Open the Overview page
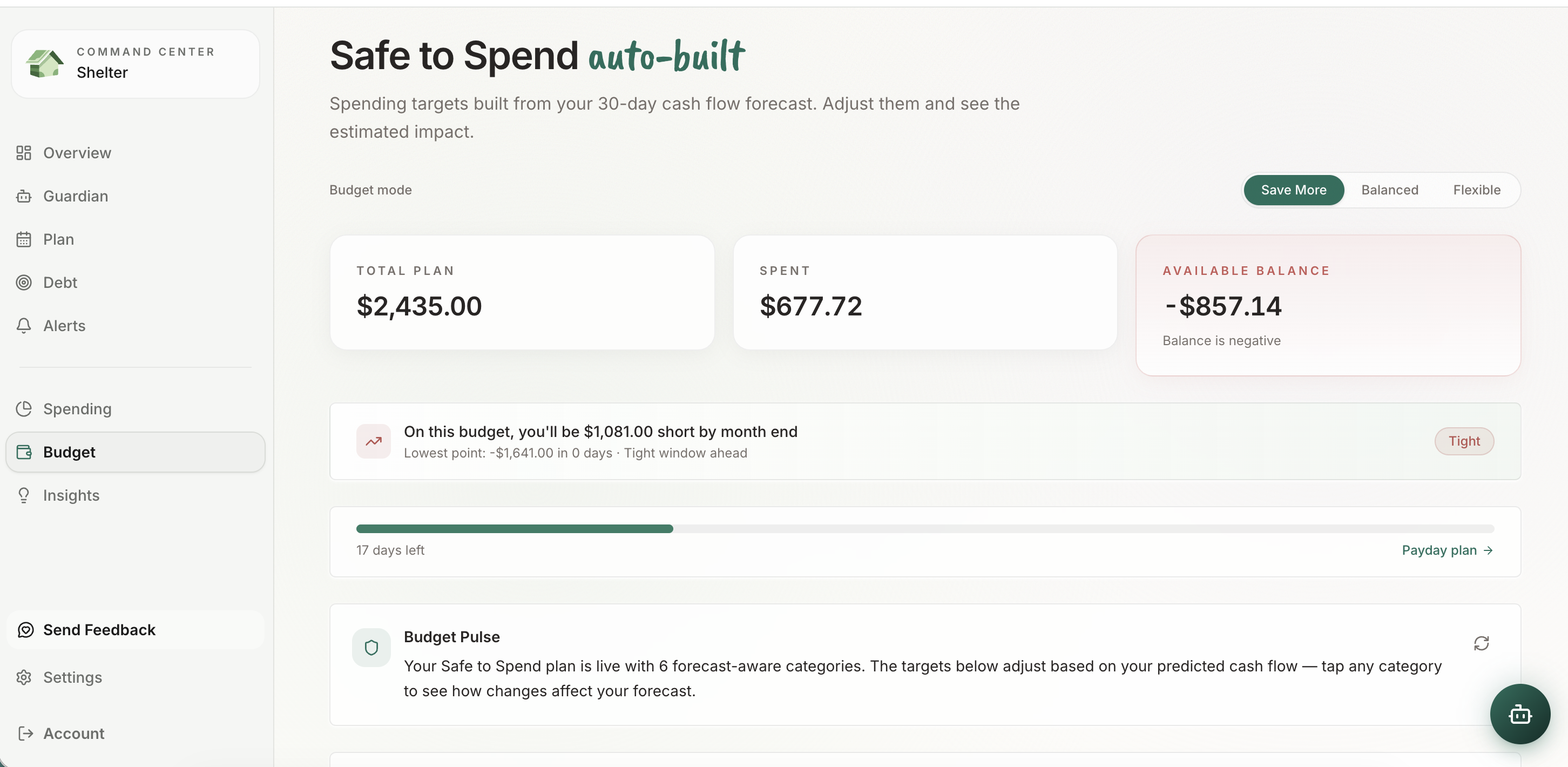The width and height of the screenshot is (1568, 767). tap(77, 153)
